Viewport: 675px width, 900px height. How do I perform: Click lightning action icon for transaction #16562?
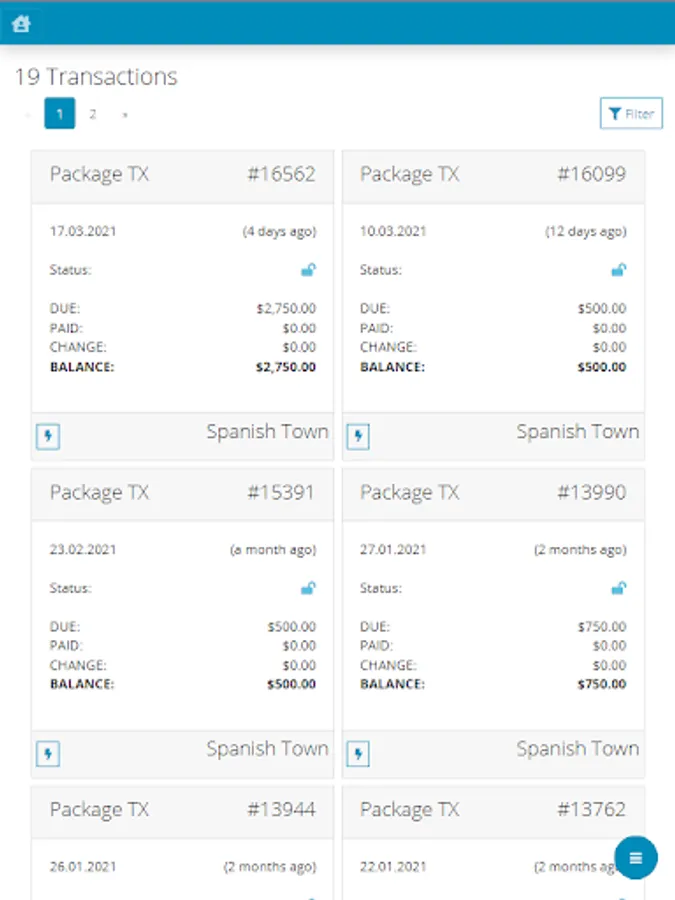[48, 436]
